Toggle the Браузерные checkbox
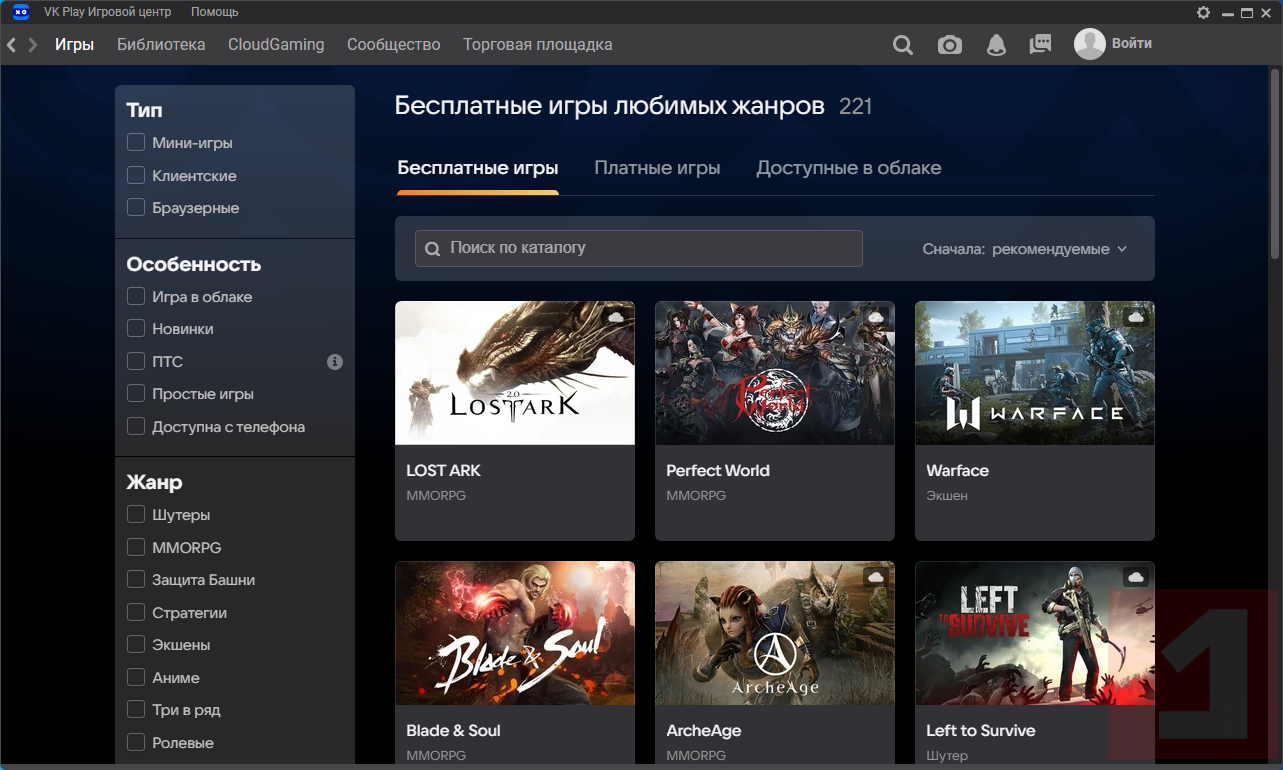 (136, 208)
